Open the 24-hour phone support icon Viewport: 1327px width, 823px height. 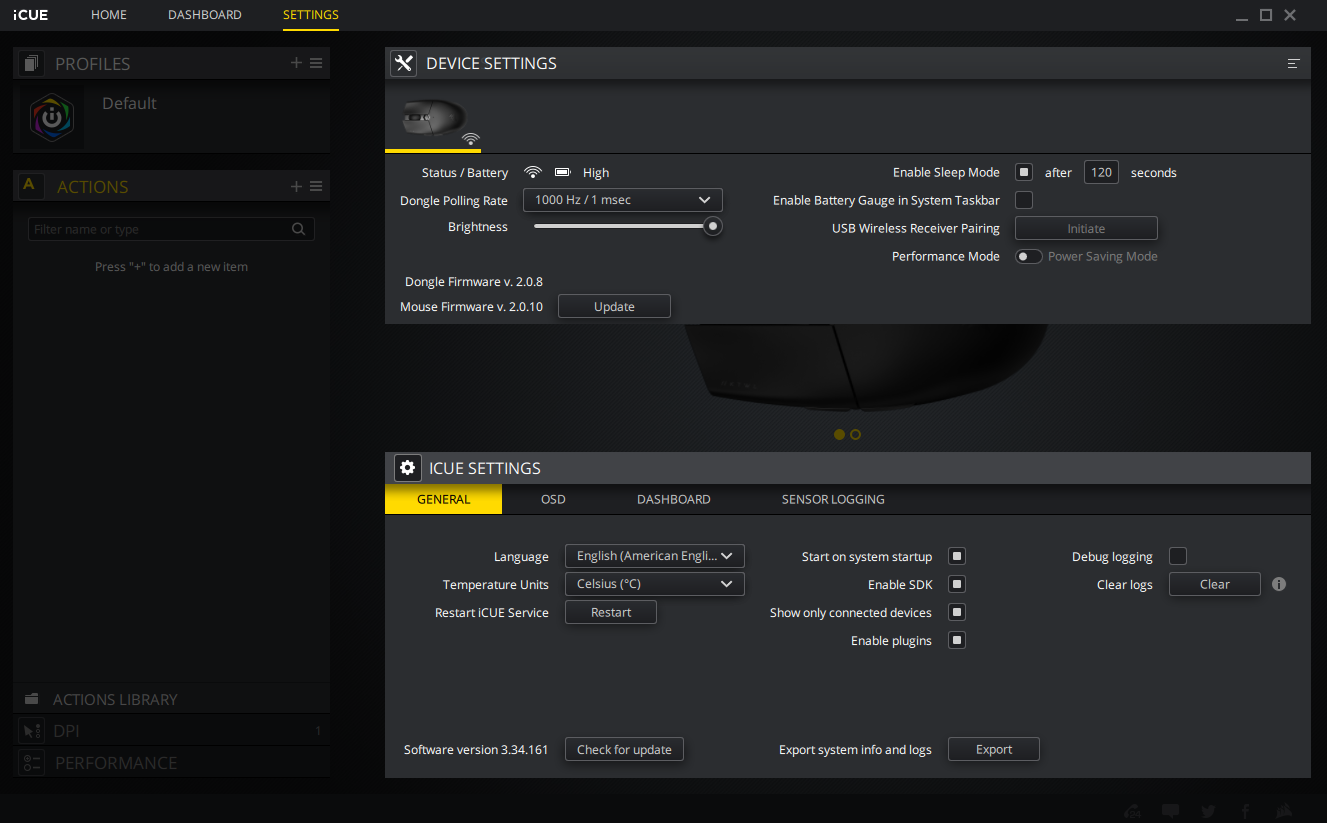[1133, 811]
